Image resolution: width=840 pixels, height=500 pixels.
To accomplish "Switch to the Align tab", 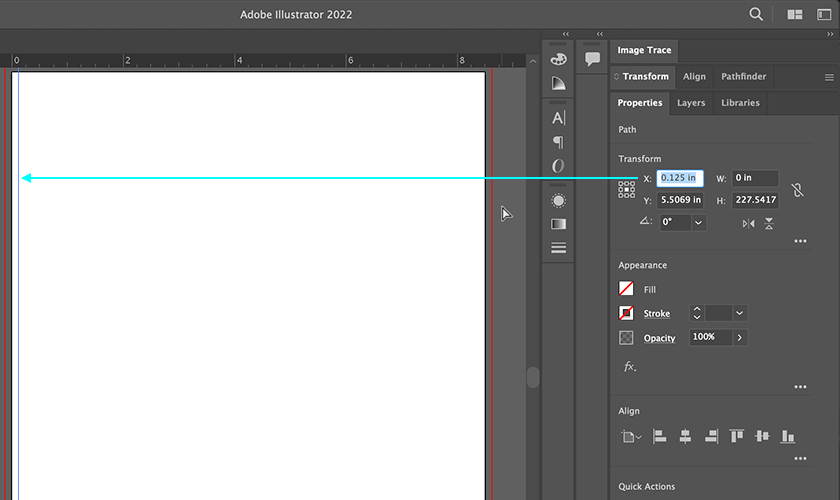I will pyautogui.click(x=694, y=77).
